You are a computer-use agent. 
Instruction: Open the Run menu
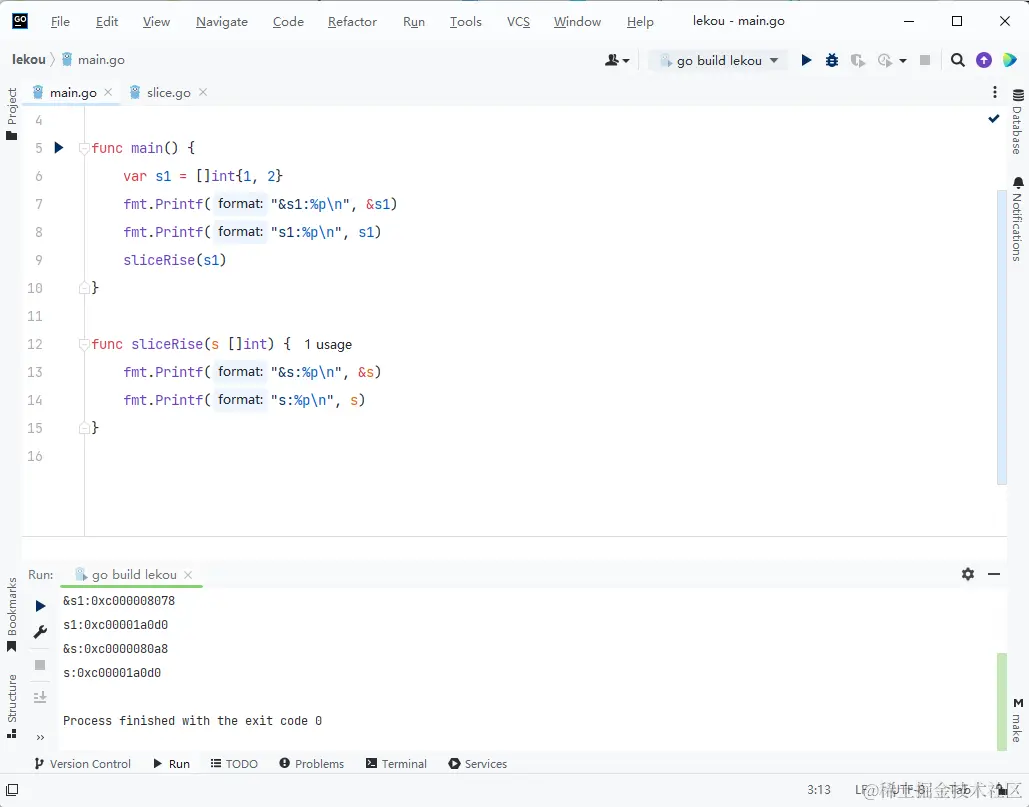coord(414,22)
